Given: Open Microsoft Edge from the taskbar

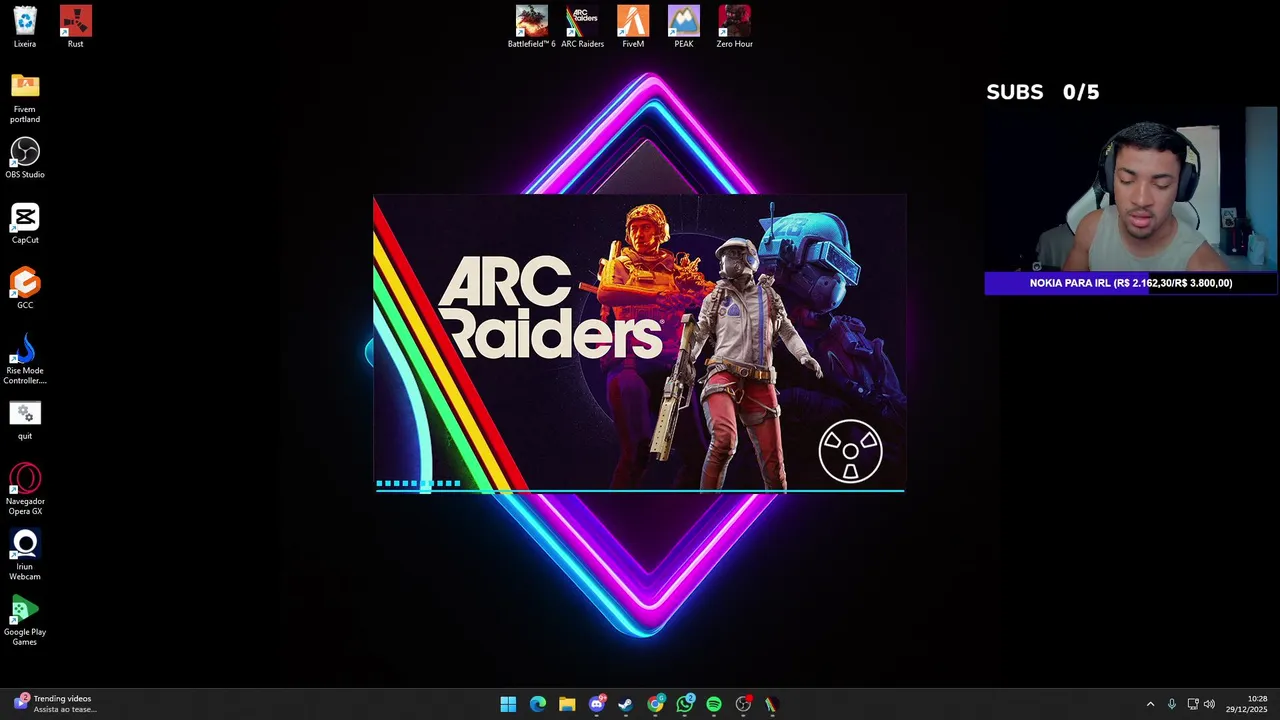Looking at the screenshot, I should point(538,704).
